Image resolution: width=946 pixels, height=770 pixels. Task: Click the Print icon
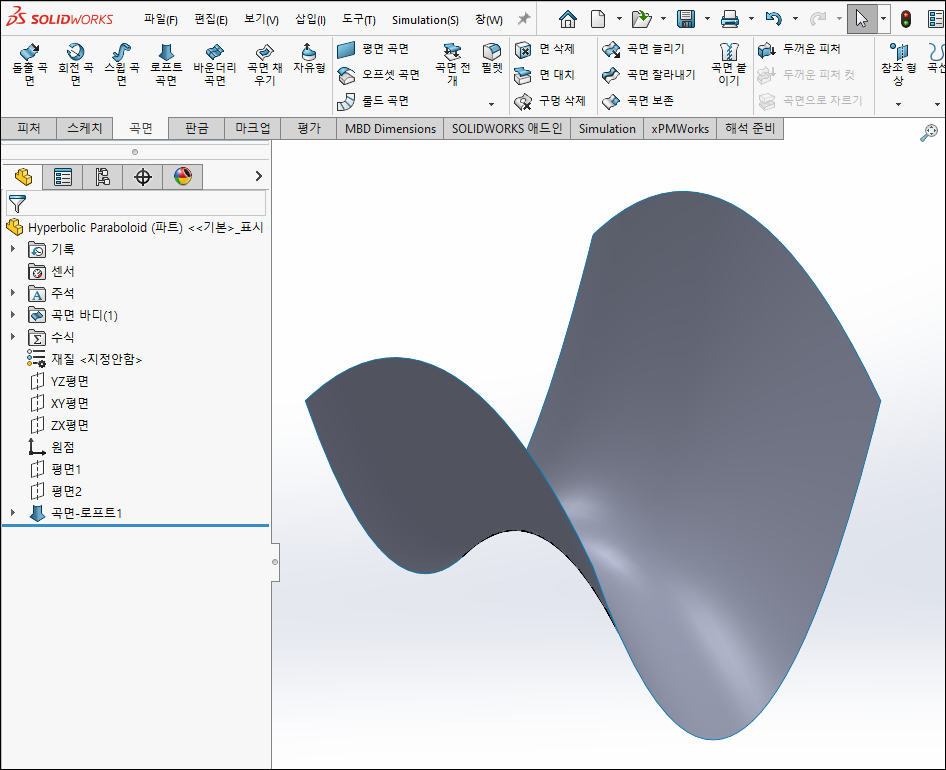(729, 19)
